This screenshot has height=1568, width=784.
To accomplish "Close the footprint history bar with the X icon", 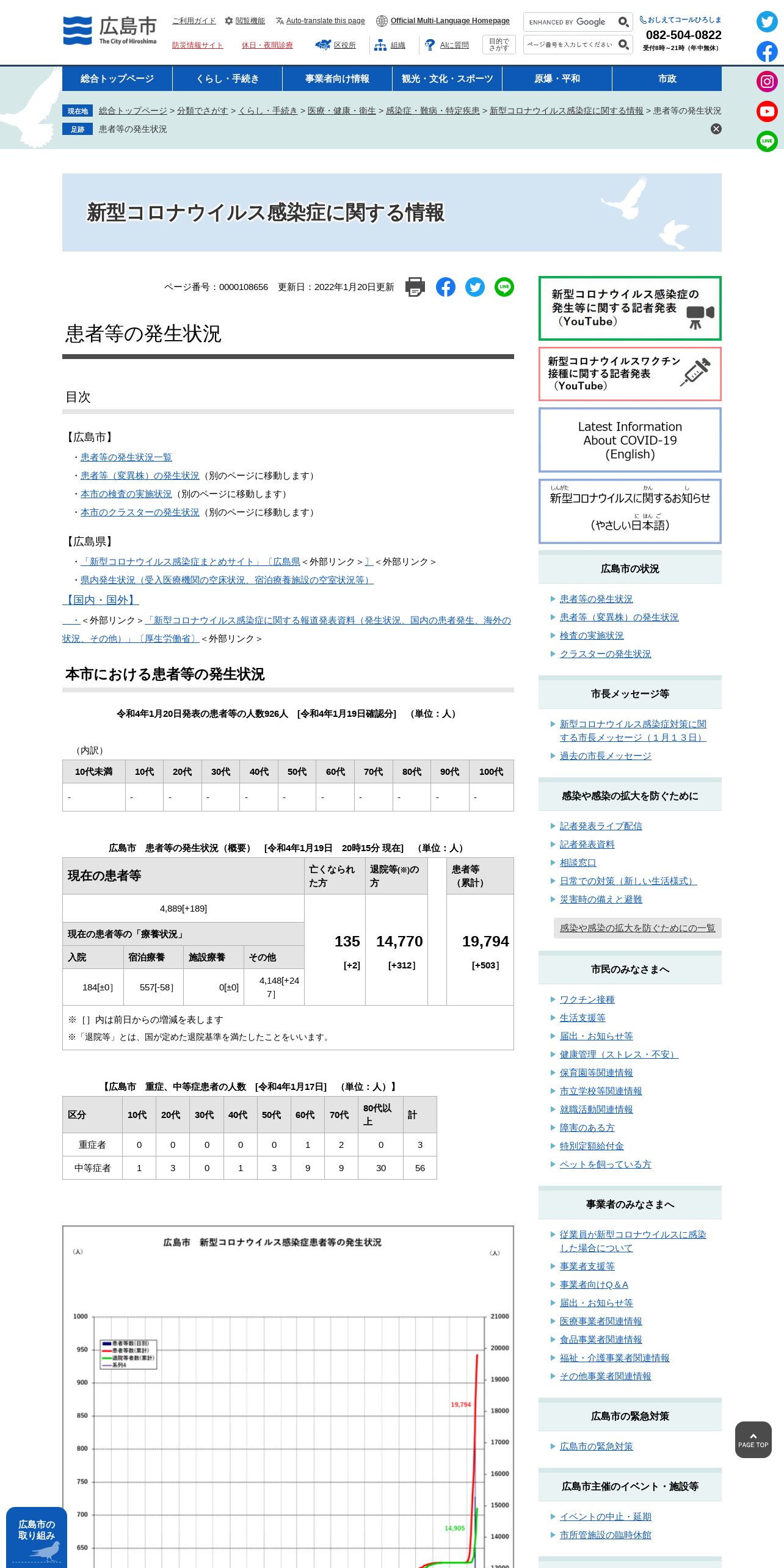I will pyautogui.click(x=716, y=129).
